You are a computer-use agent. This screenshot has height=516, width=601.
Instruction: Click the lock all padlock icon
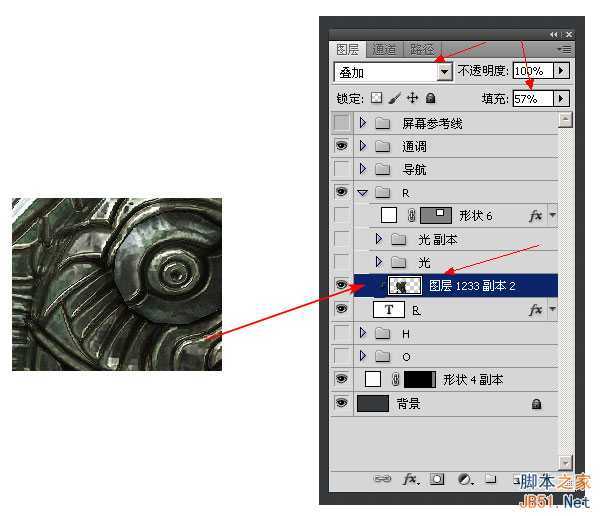pos(430,99)
